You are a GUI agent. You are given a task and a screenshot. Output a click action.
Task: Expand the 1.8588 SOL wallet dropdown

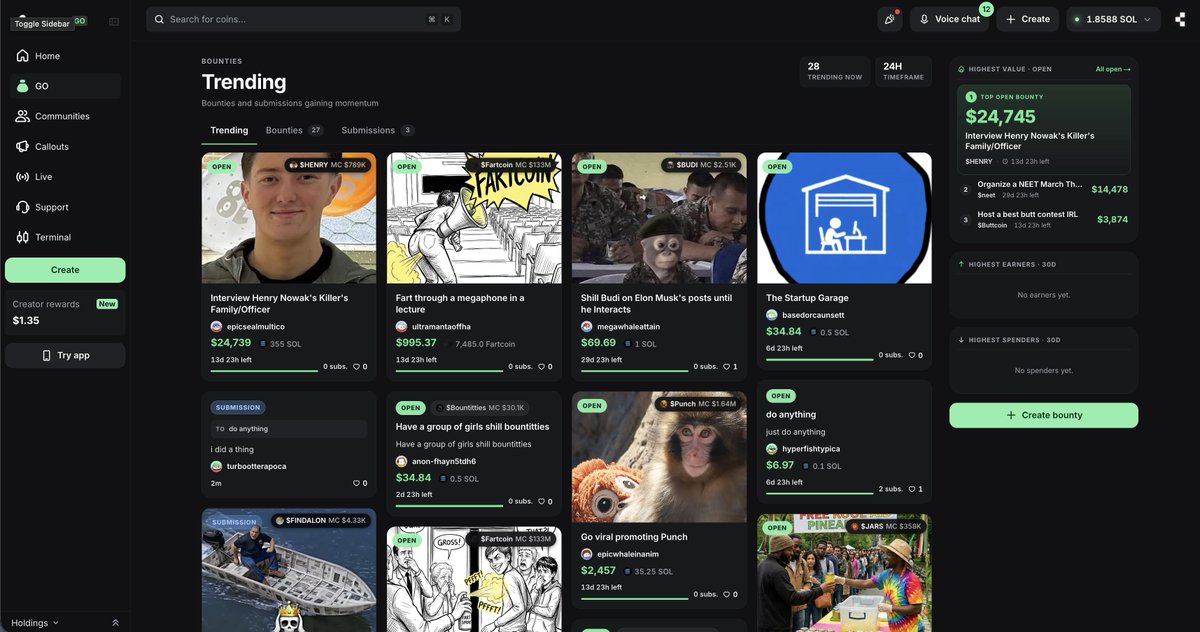coord(1113,19)
